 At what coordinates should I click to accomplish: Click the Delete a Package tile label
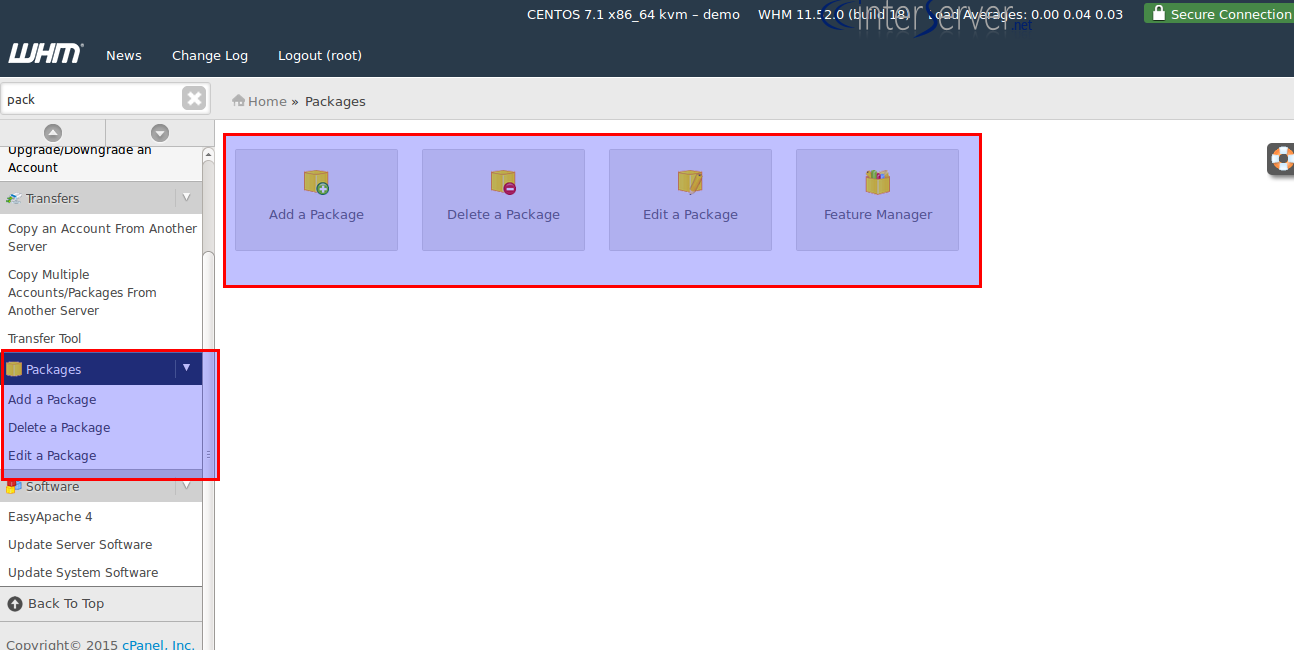pyautogui.click(x=503, y=214)
